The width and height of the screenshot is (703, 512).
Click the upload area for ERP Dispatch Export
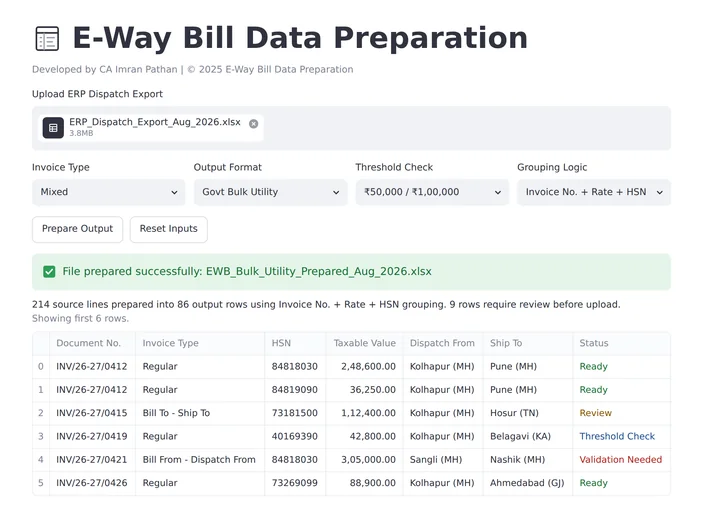point(352,128)
